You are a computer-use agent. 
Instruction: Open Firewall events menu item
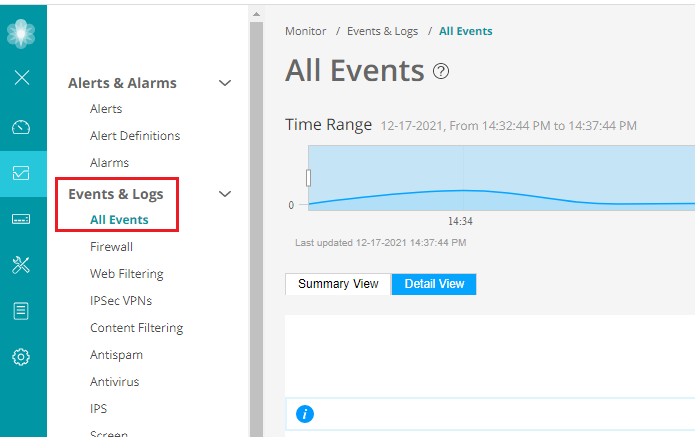[x=111, y=246]
